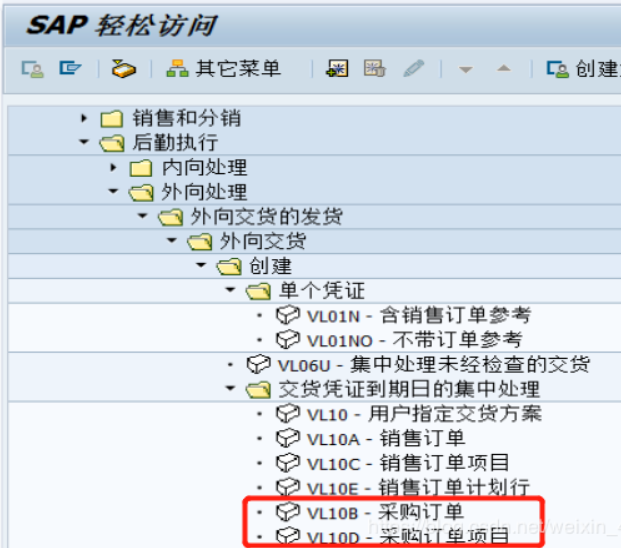The image size is (621, 548).
Task: Open VL10C - 销售订单项目
Action: pos(408,463)
